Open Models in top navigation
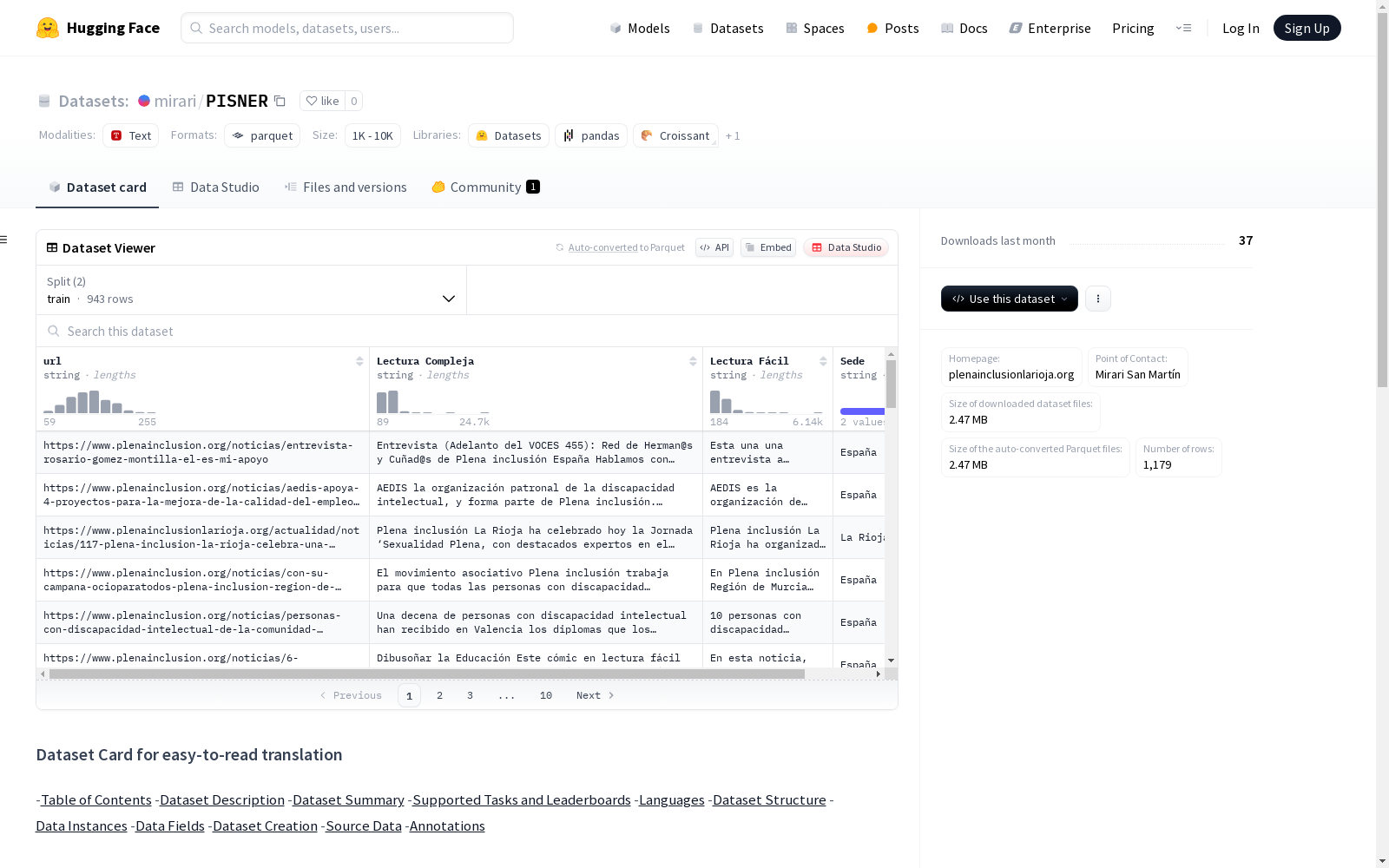This screenshot has width=1389, height=868. [x=640, y=28]
